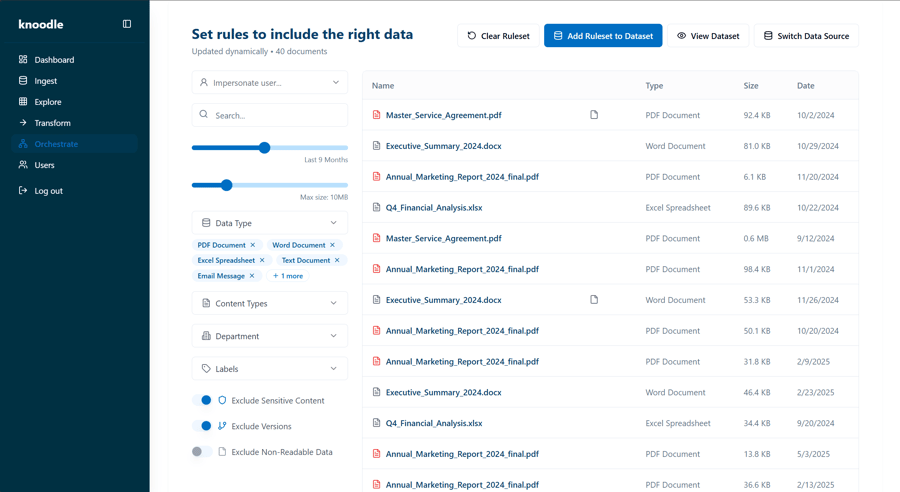The image size is (900, 492).
Task: Open the Transform page from sidebar
Action: click(x=52, y=123)
